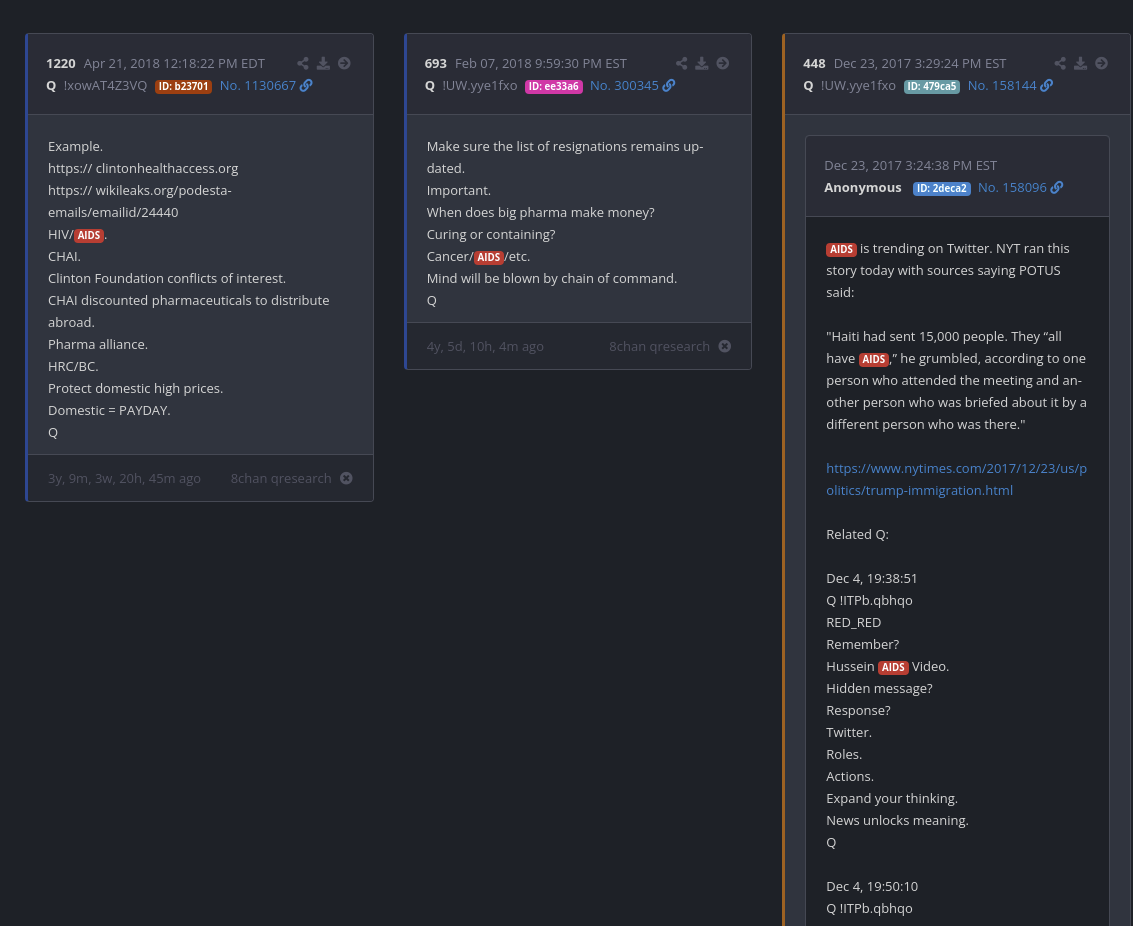Click the share icon on post 448

point(1060,64)
